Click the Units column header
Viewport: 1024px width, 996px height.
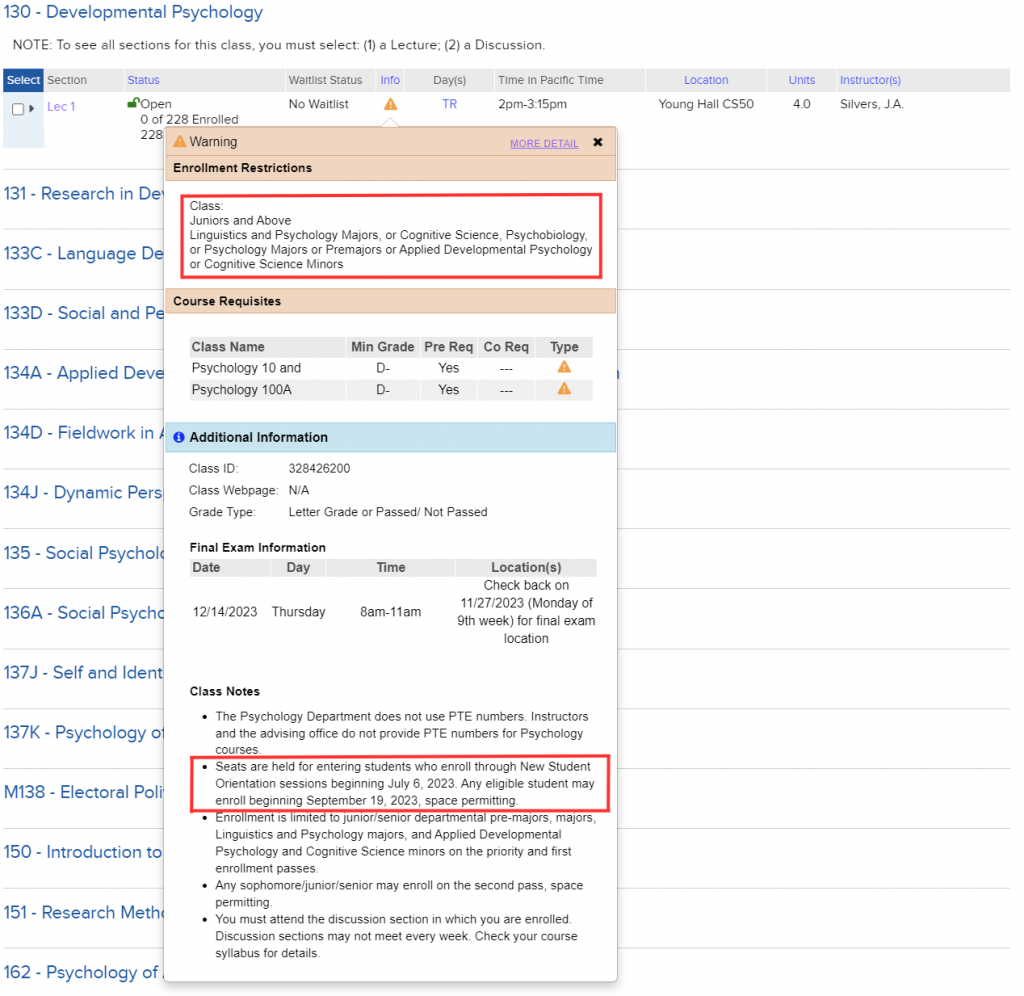coord(801,80)
